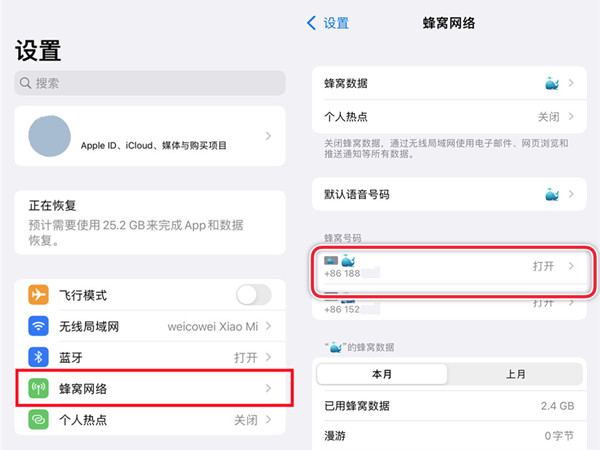This screenshot has height=450, width=600.
Task: Select the 本月 segment tab
Action: pos(381,374)
